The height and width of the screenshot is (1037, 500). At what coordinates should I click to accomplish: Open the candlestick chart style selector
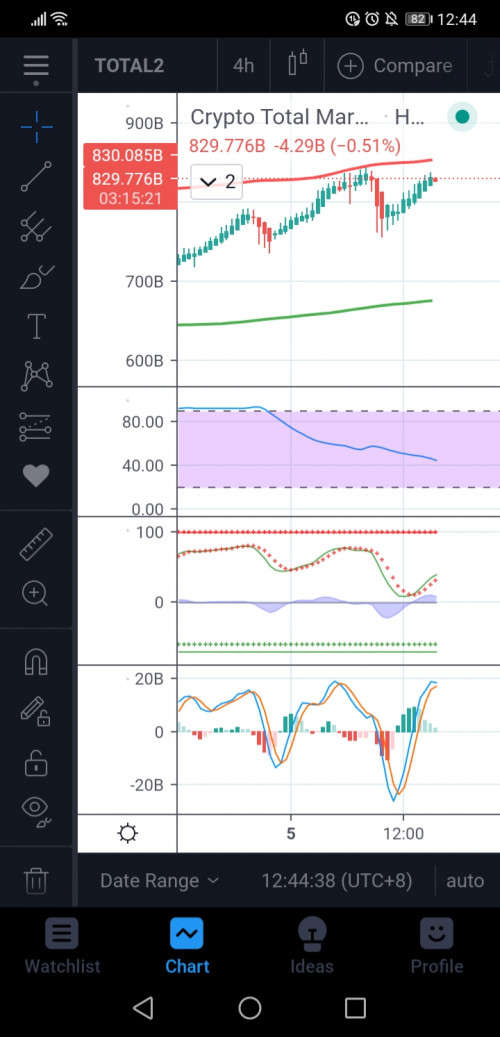point(298,65)
